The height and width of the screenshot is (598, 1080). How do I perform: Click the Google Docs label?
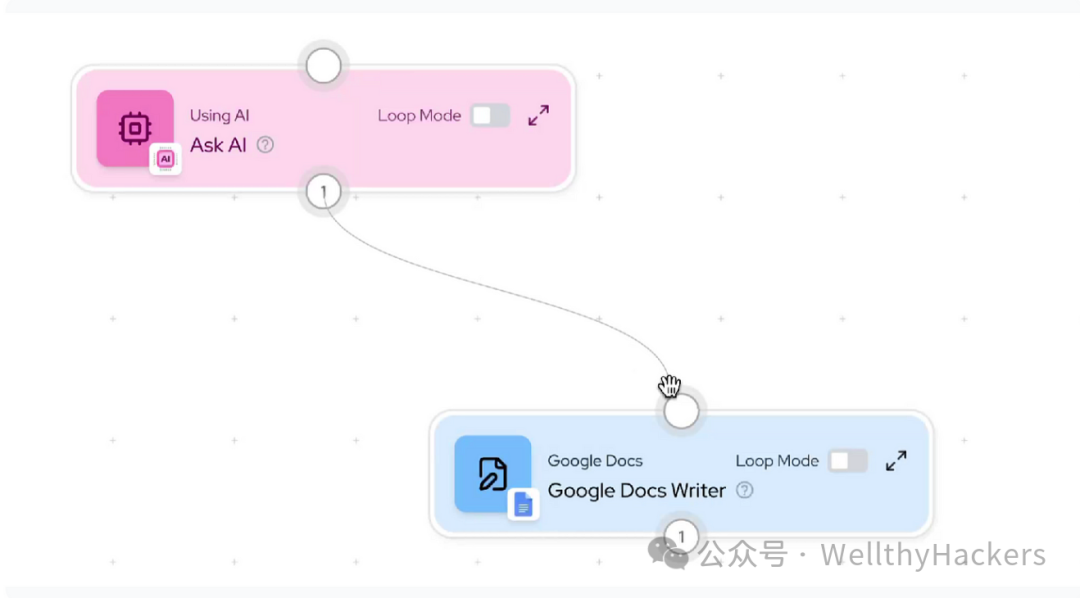click(x=595, y=461)
